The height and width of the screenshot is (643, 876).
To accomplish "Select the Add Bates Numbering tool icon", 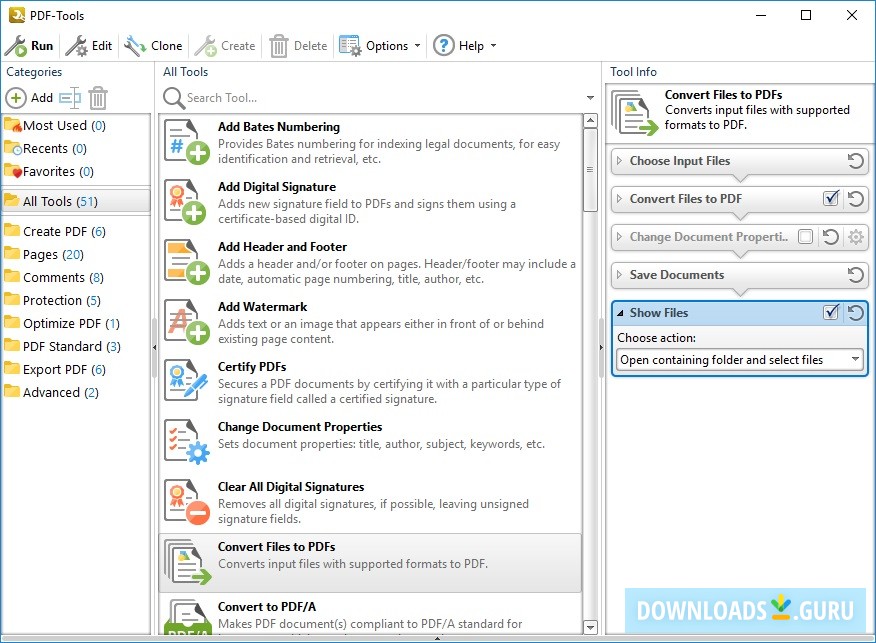I will point(187,142).
